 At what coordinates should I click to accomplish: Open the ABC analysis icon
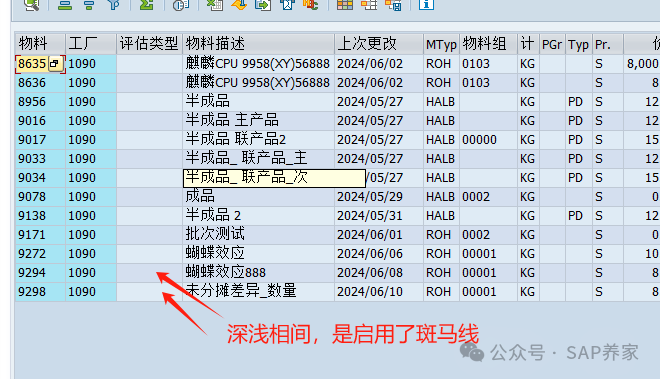pos(311,4)
